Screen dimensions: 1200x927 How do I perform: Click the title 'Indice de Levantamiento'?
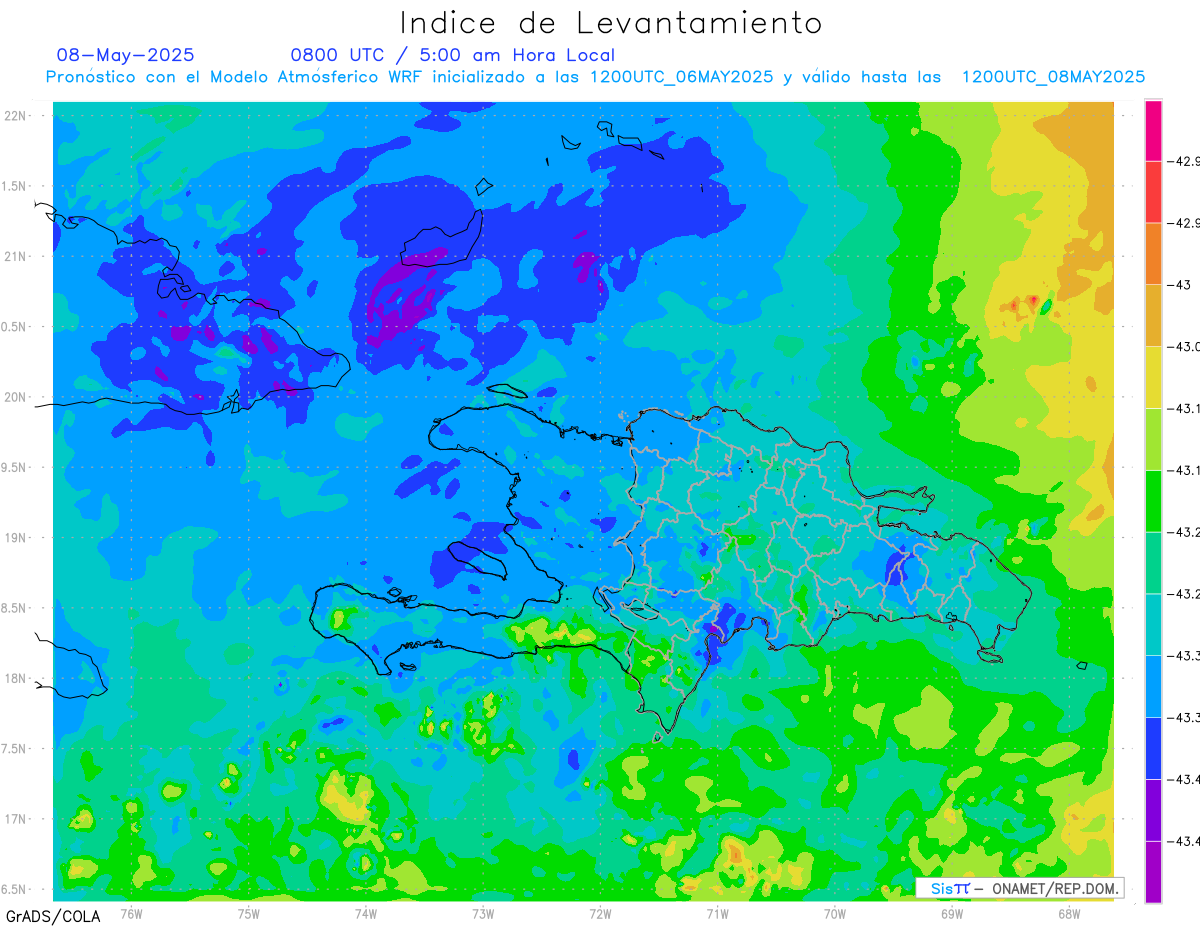tap(611, 23)
